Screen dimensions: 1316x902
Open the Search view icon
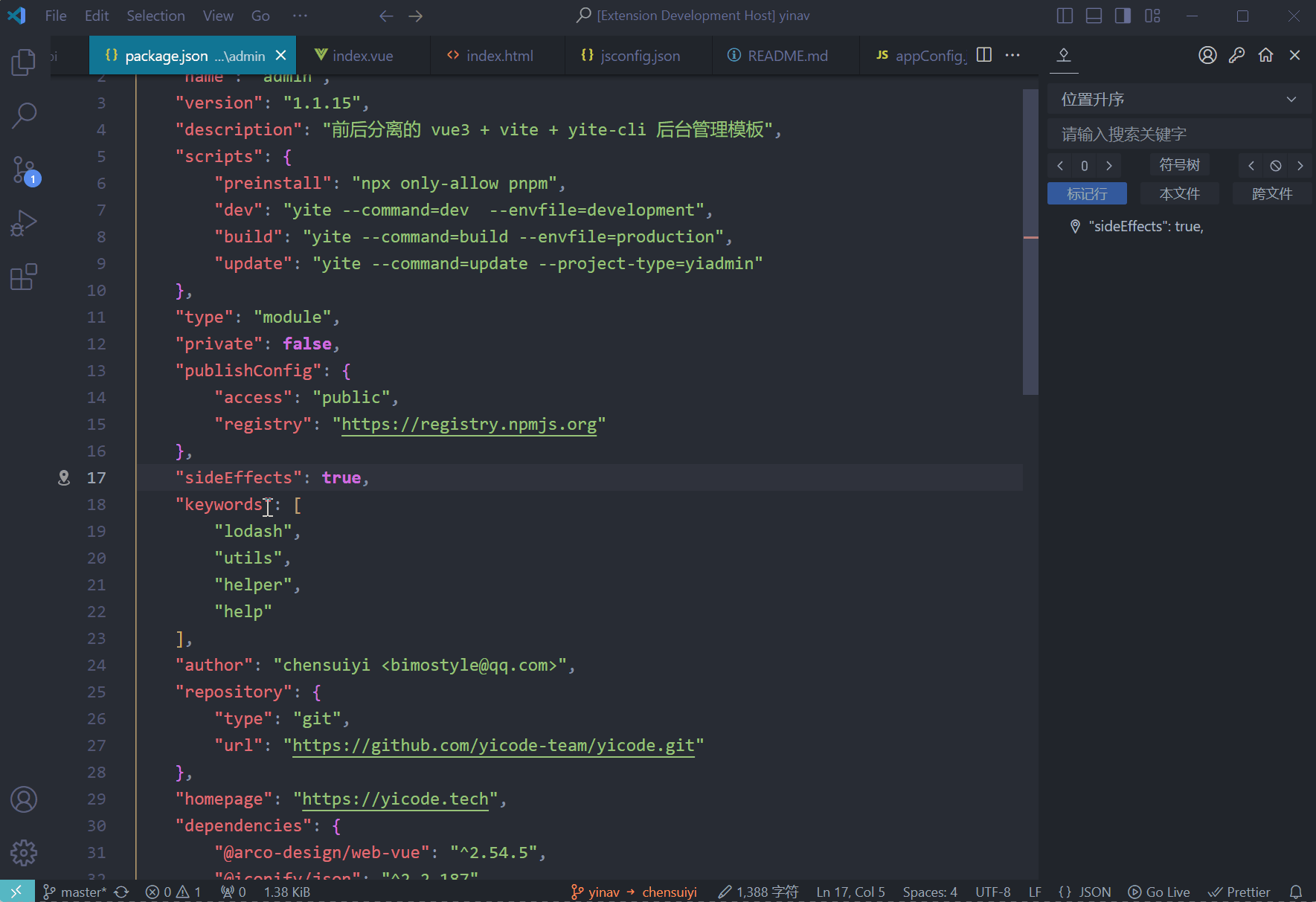[x=24, y=115]
